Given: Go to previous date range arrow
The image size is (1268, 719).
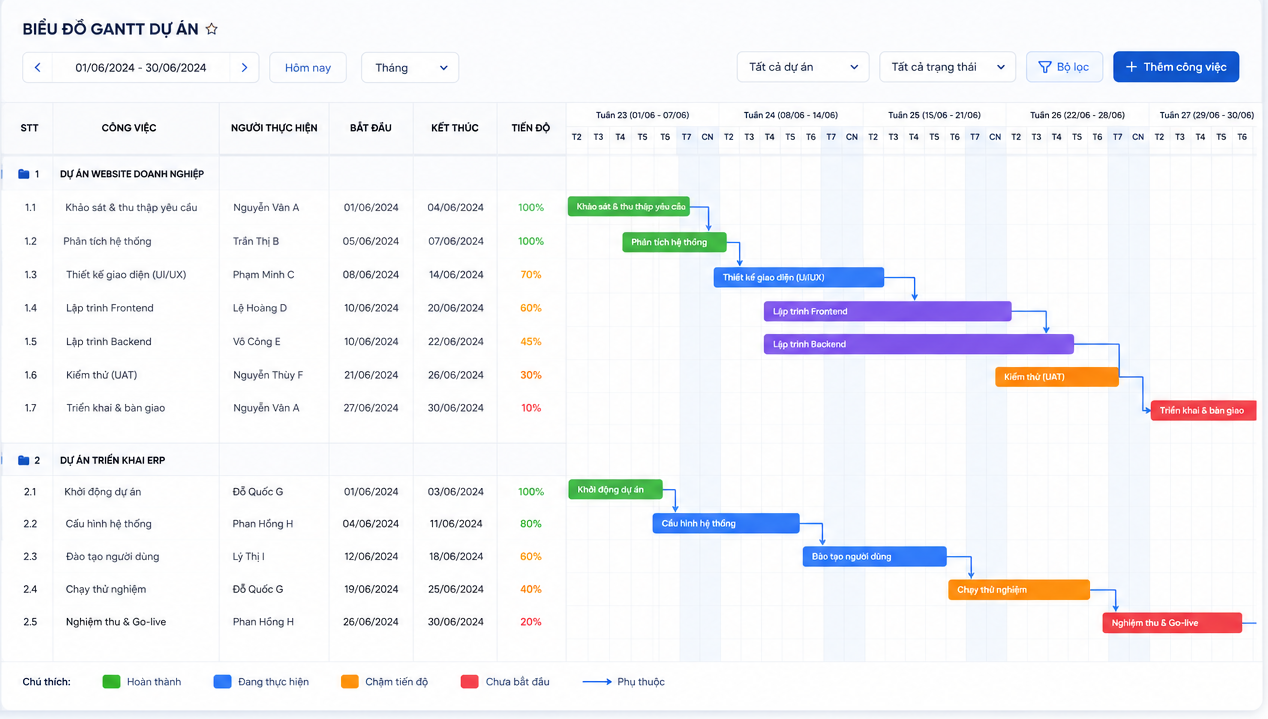Looking at the screenshot, I should (38, 68).
